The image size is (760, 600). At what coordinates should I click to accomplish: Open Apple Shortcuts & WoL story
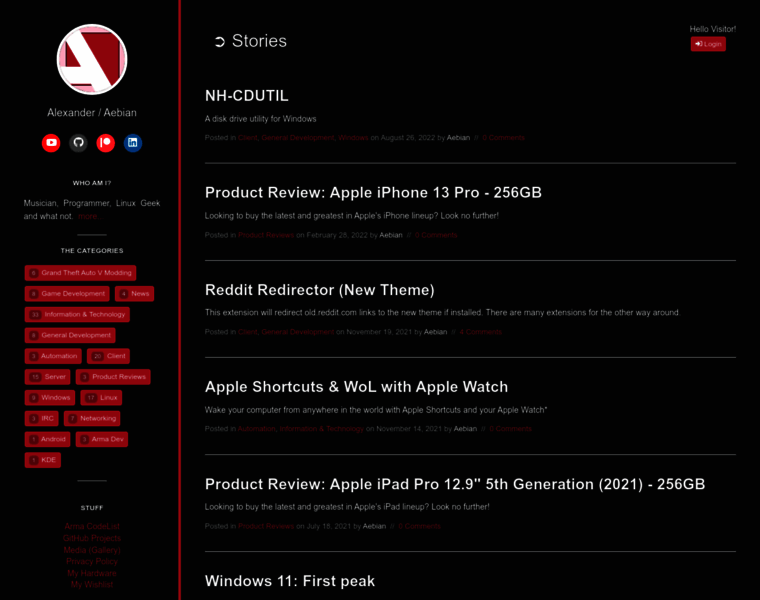click(356, 387)
